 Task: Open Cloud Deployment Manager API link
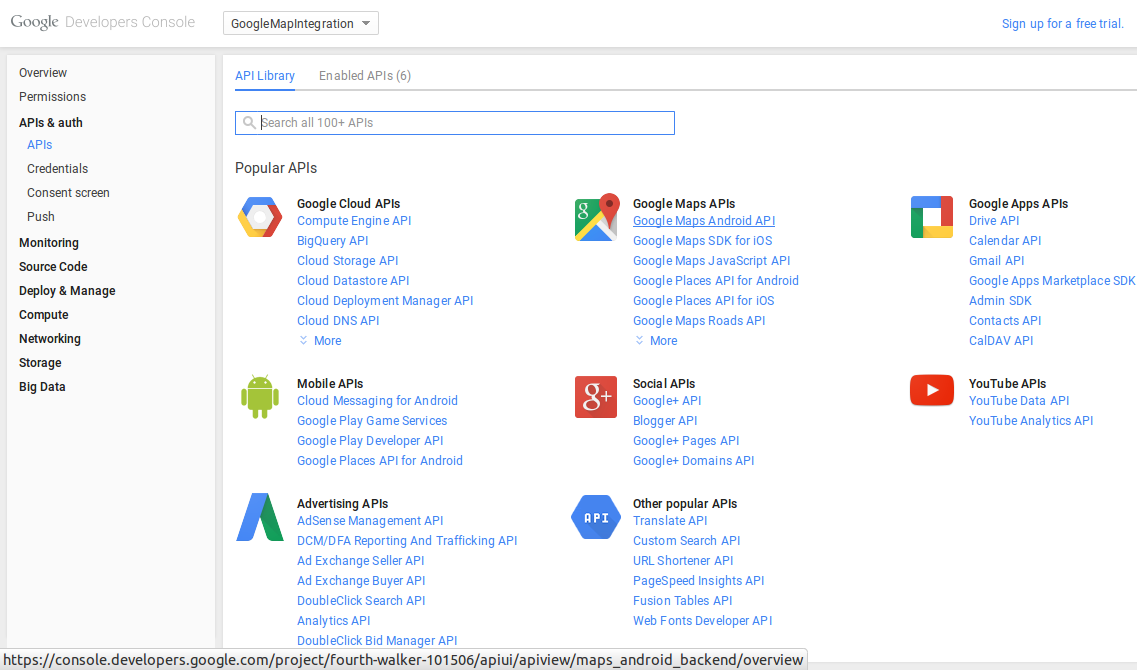coord(385,301)
